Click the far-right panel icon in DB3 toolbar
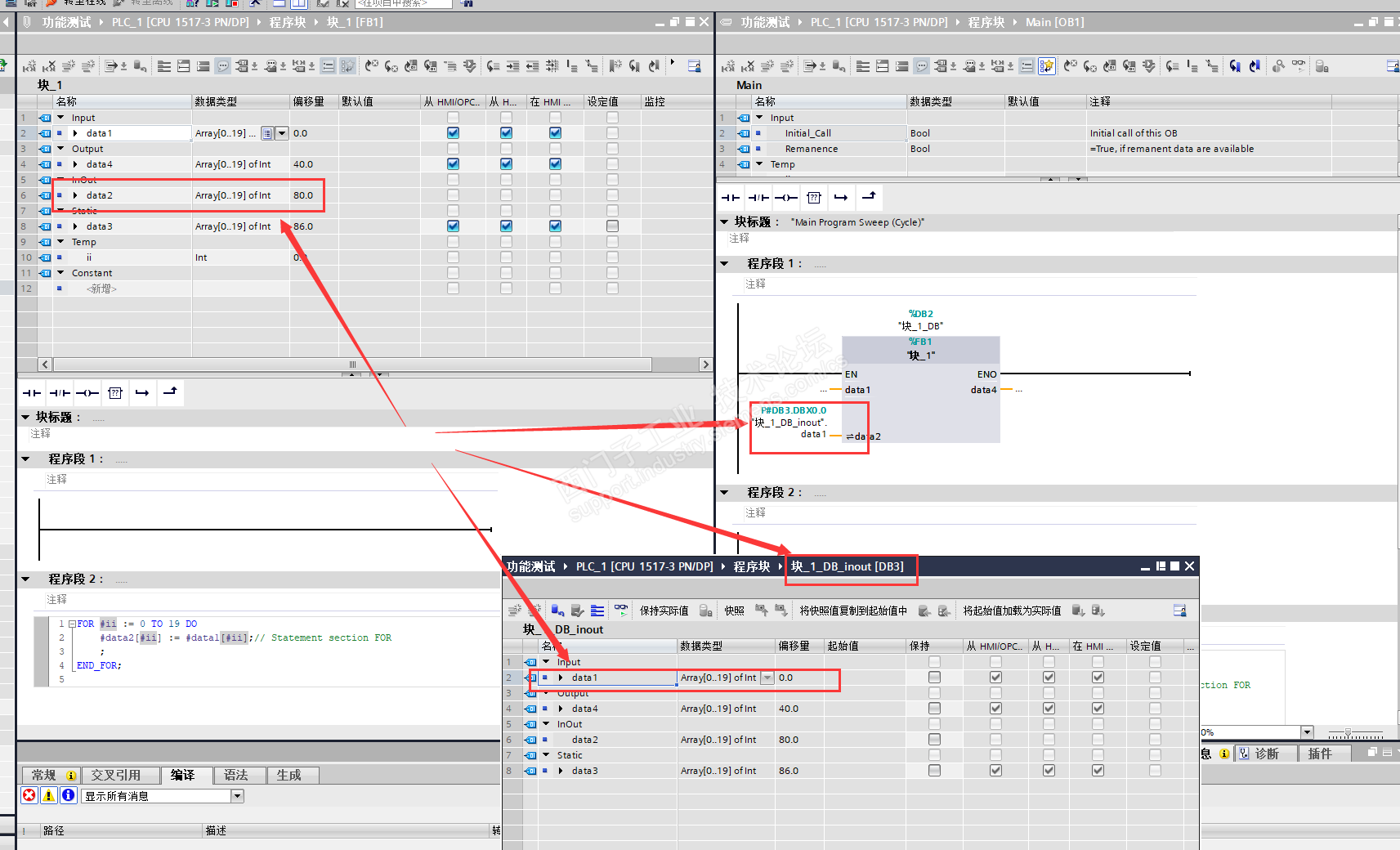Viewport: 1400px width, 850px height. pos(1179,611)
